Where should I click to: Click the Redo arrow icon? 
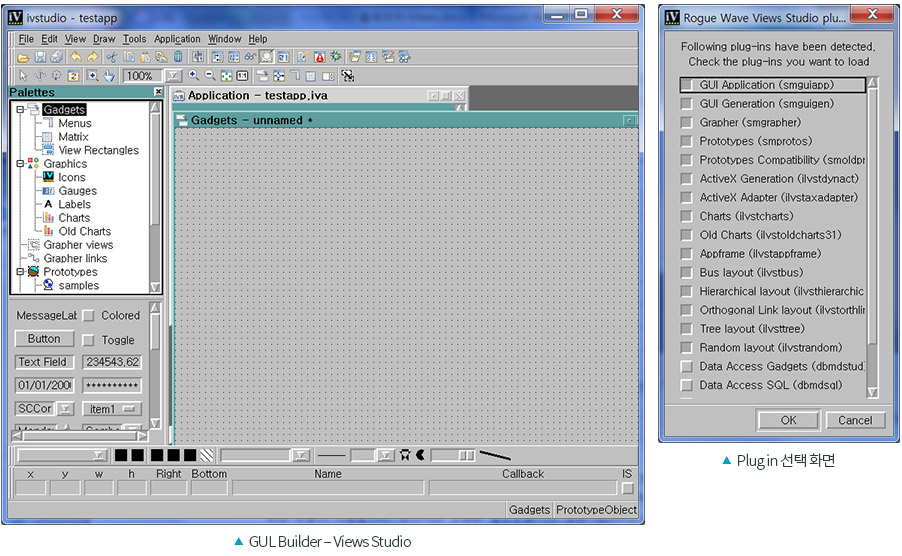[93, 56]
